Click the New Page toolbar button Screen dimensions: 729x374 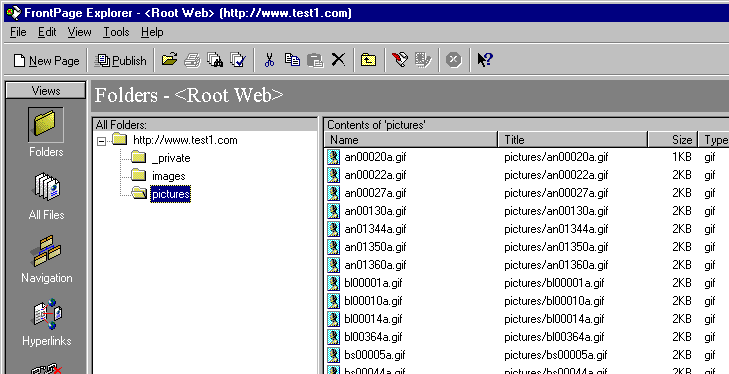click(46, 60)
